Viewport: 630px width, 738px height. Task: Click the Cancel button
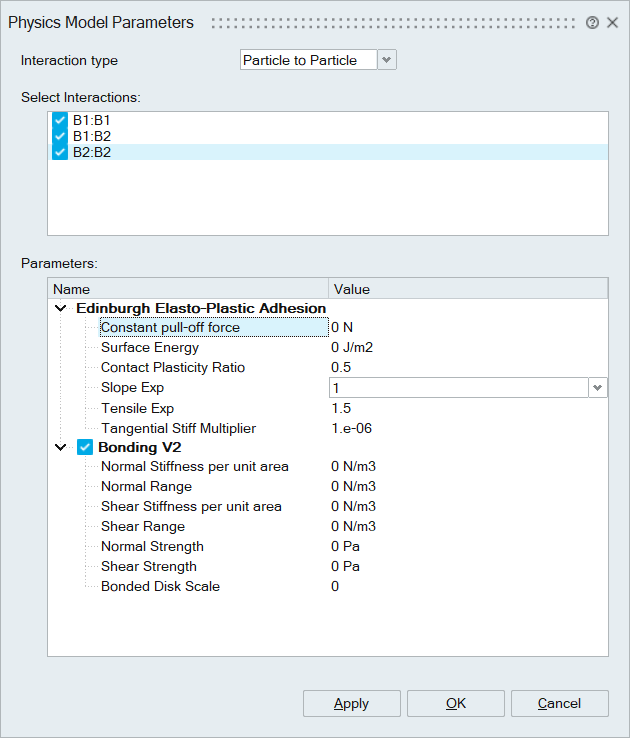click(559, 703)
